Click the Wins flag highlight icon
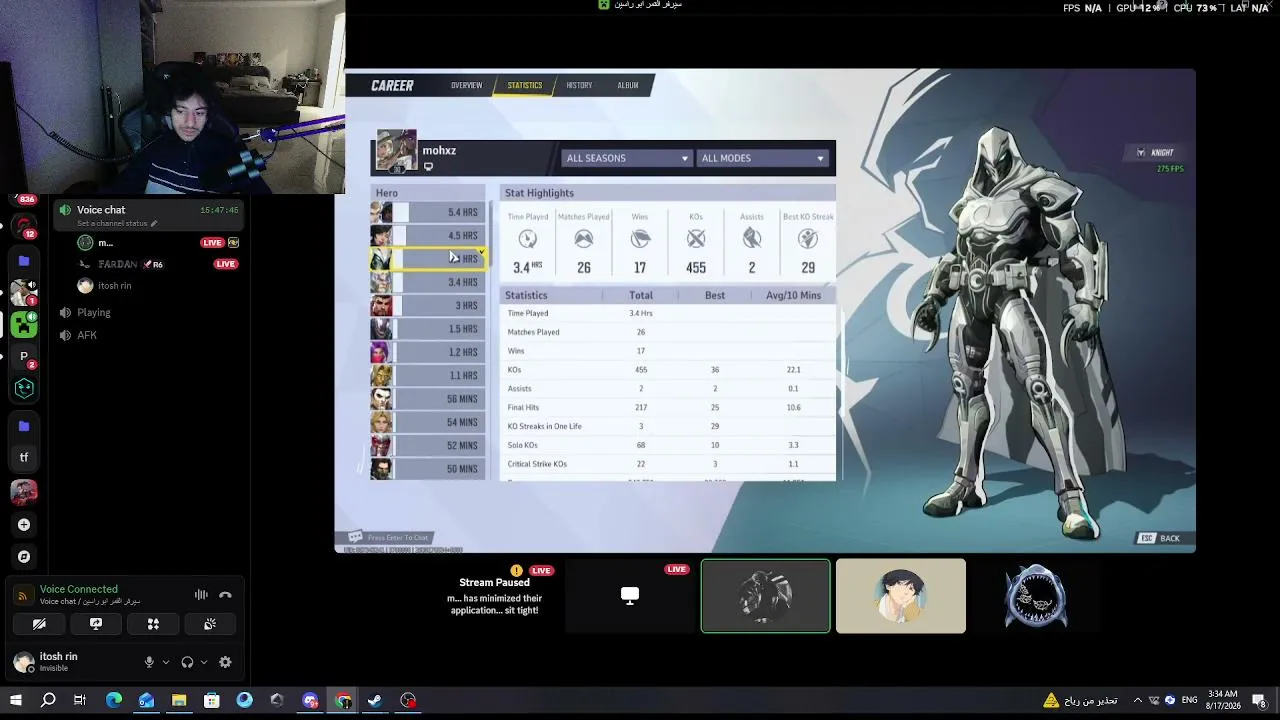 pyautogui.click(x=640, y=239)
